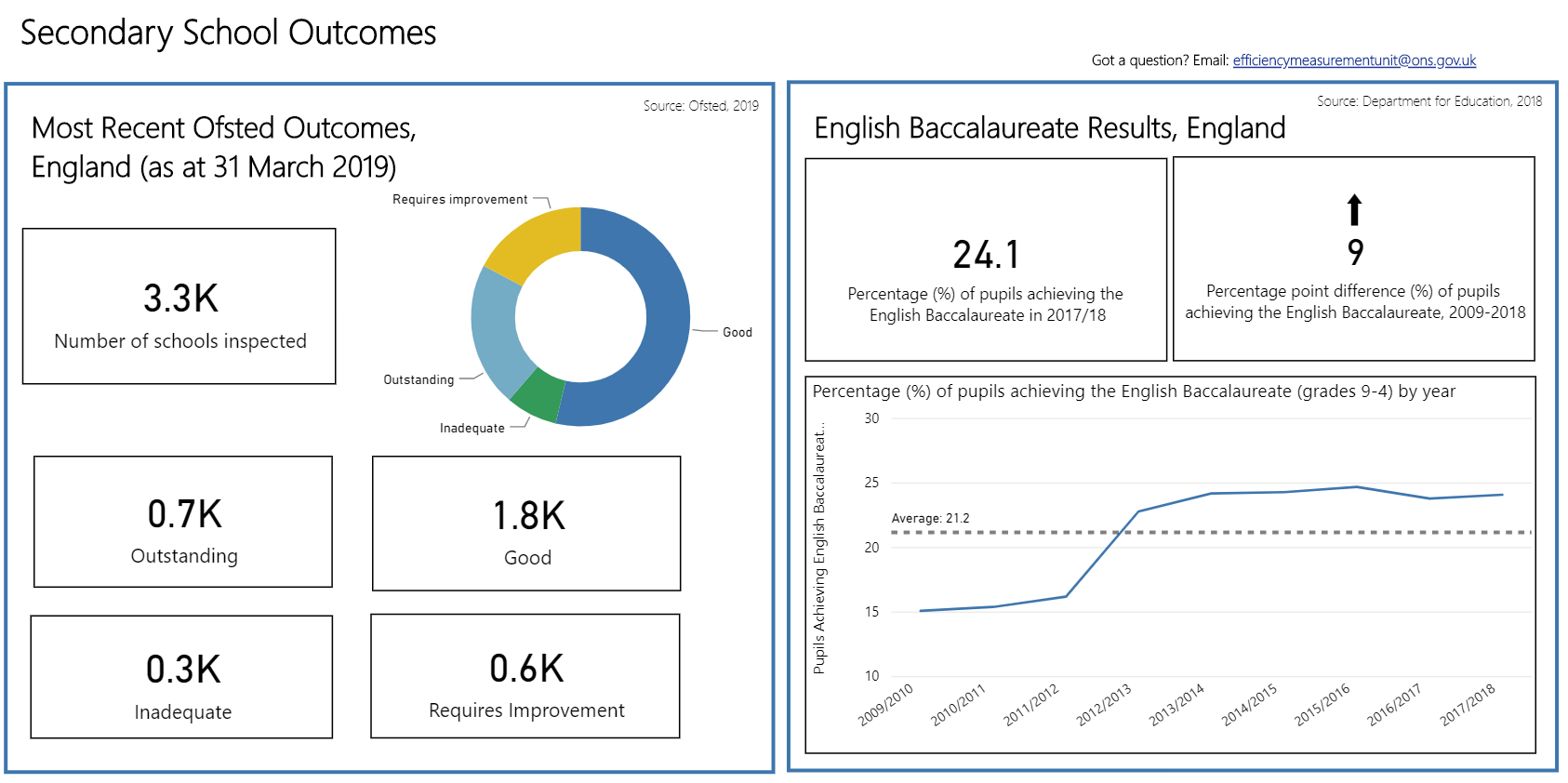This screenshot has width=1568, height=783.
Task: Click the 9 percentage point difference value
Action: click(1356, 252)
